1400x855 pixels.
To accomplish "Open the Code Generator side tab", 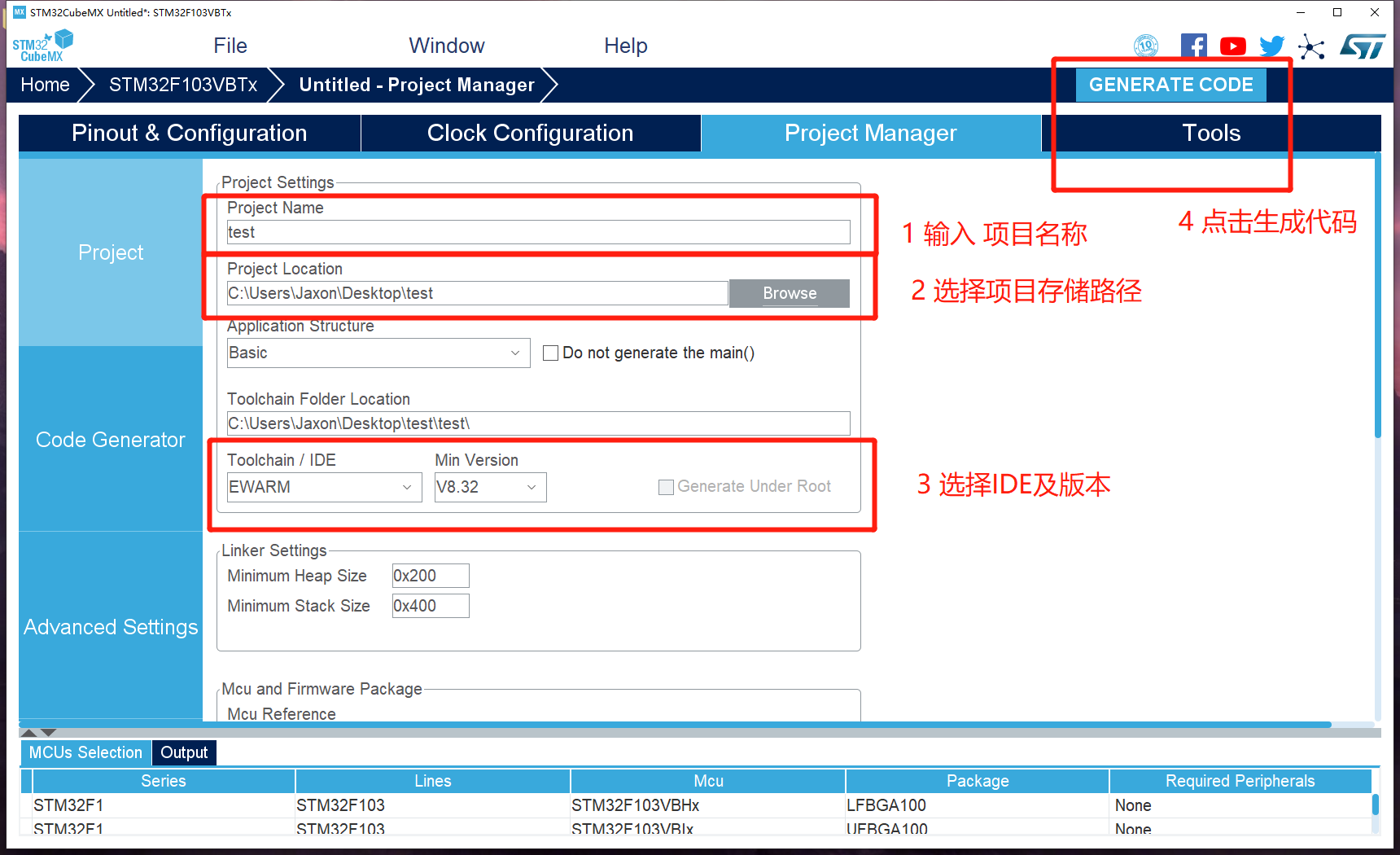I will (111, 440).
